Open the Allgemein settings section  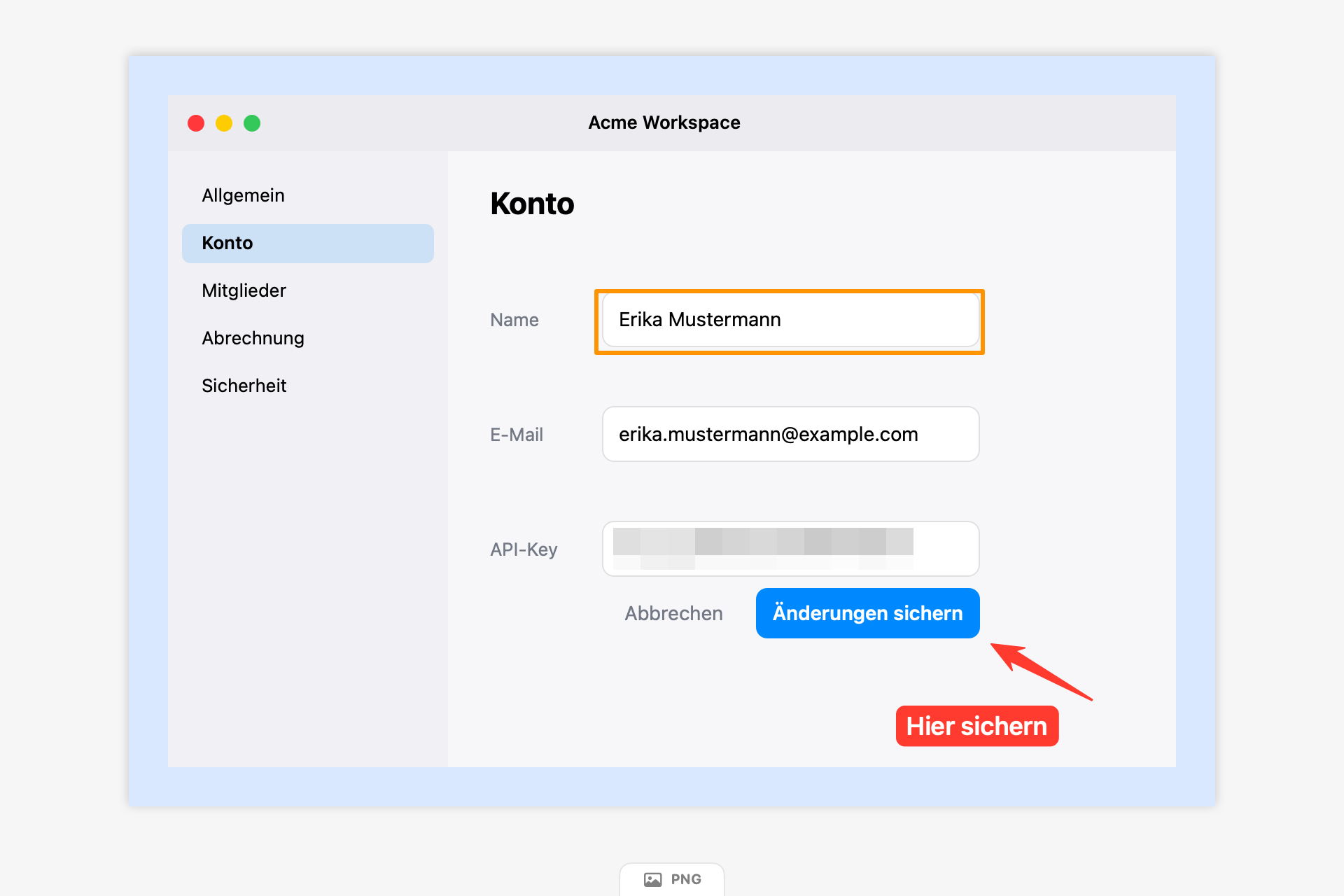click(x=307, y=195)
